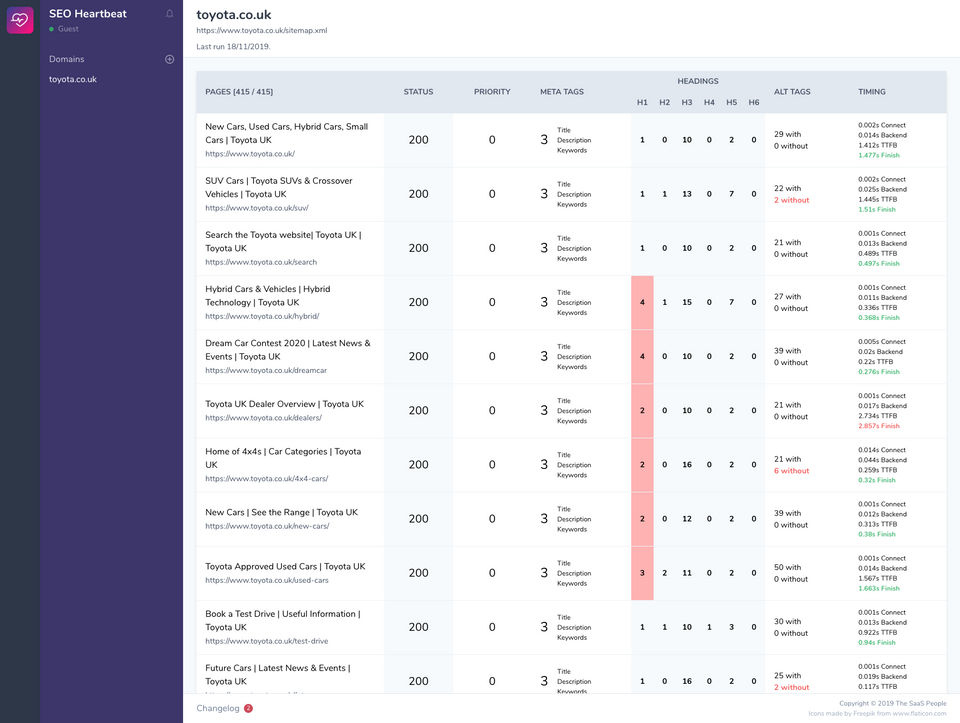The width and height of the screenshot is (960, 723).
Task: Open notifications bell icon
Action: [170, 13]
